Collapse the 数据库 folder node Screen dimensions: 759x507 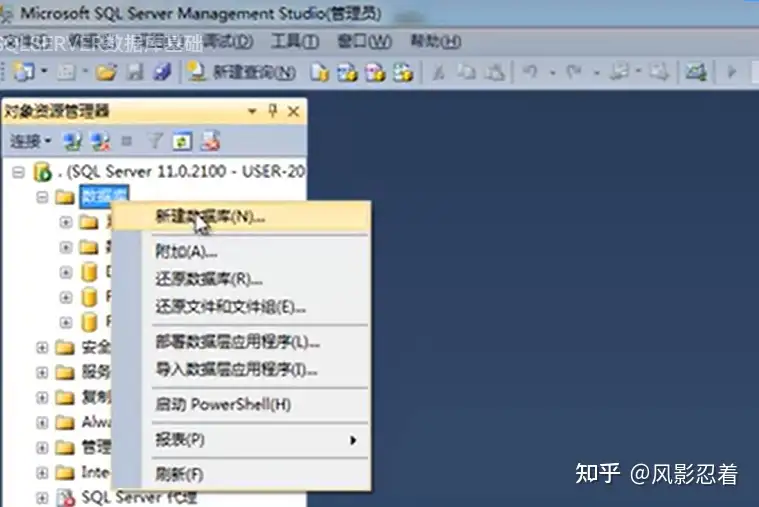(x=42, y=197)
